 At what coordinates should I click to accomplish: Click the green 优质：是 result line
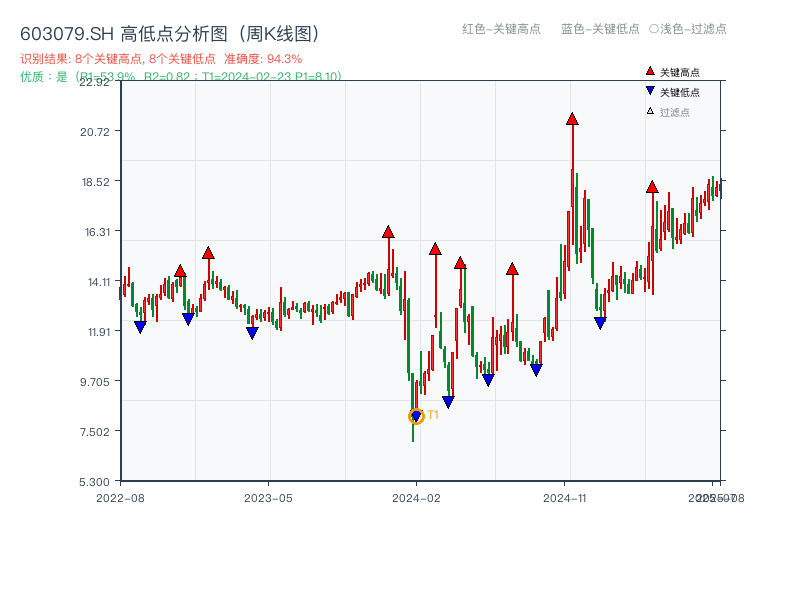click(181, 77)
